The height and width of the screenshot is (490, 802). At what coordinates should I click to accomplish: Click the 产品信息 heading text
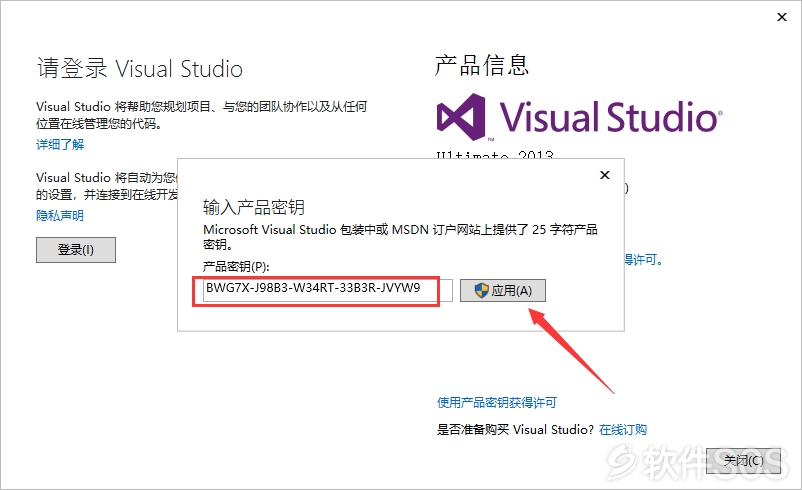tap(481, 65)
